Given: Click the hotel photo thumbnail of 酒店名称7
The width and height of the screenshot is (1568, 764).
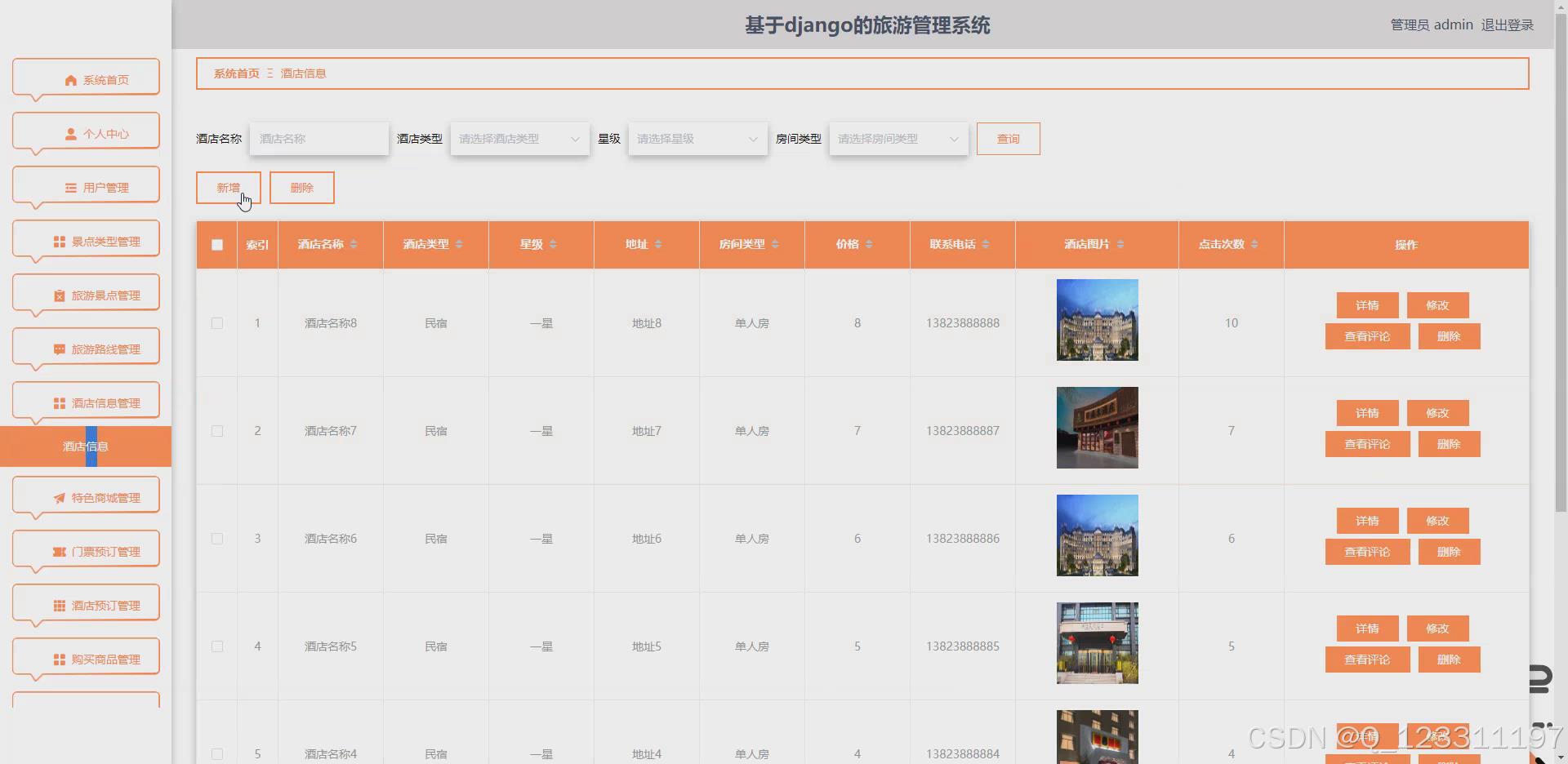Looking at the screenshot, I should [x=1097, y=428].
